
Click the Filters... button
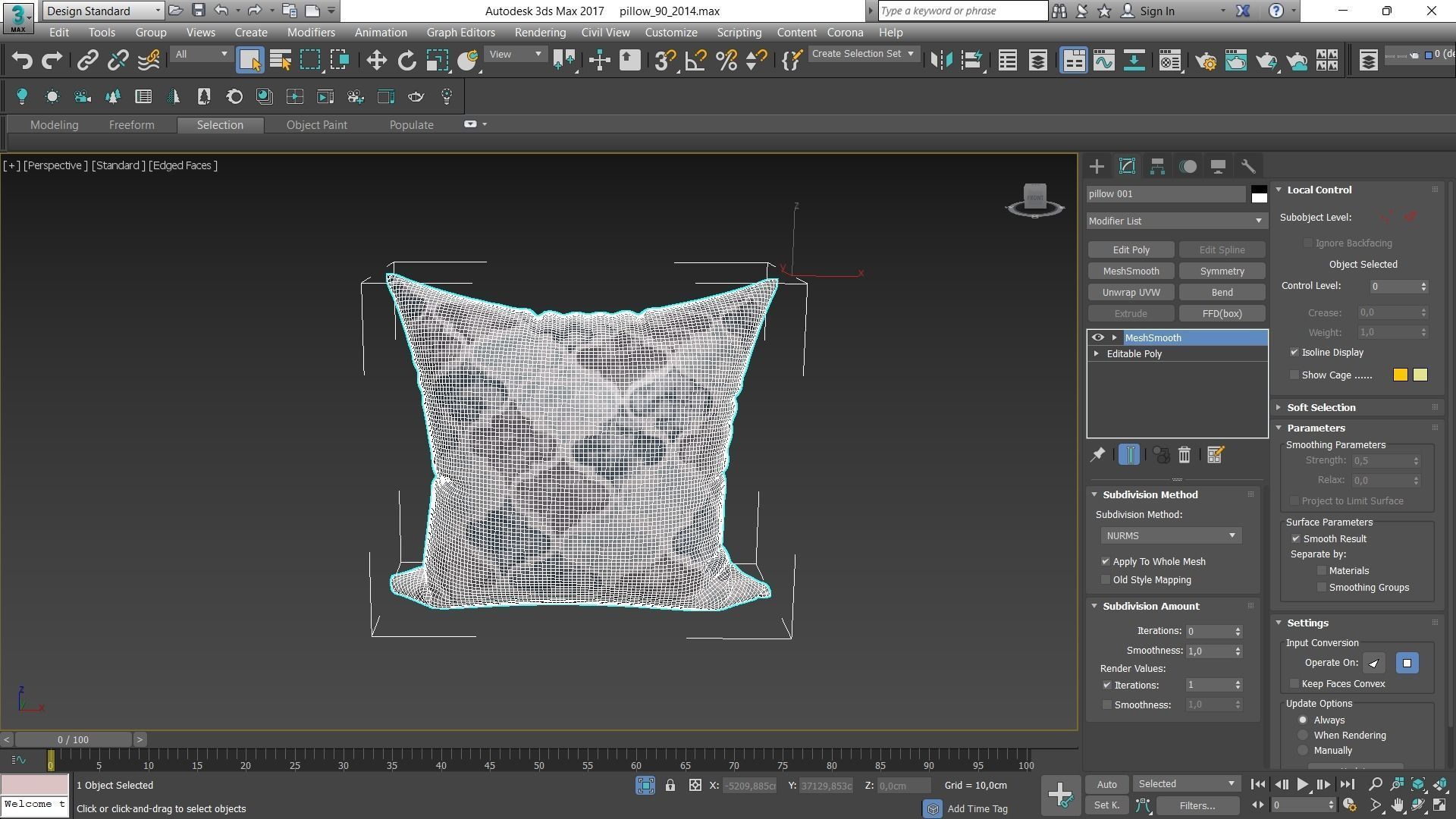(1197, 806)
